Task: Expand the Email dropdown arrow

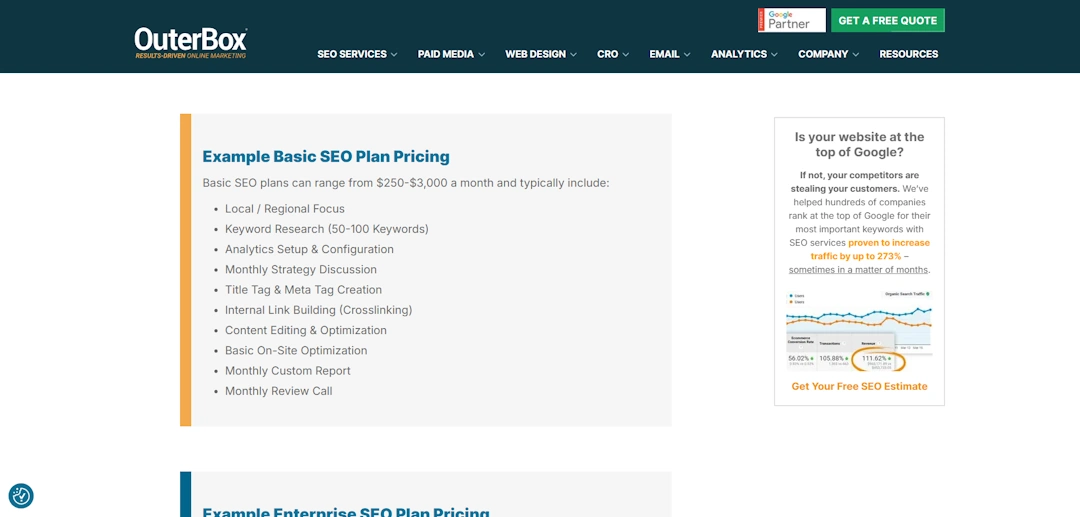Action: (x=687, y=54)
